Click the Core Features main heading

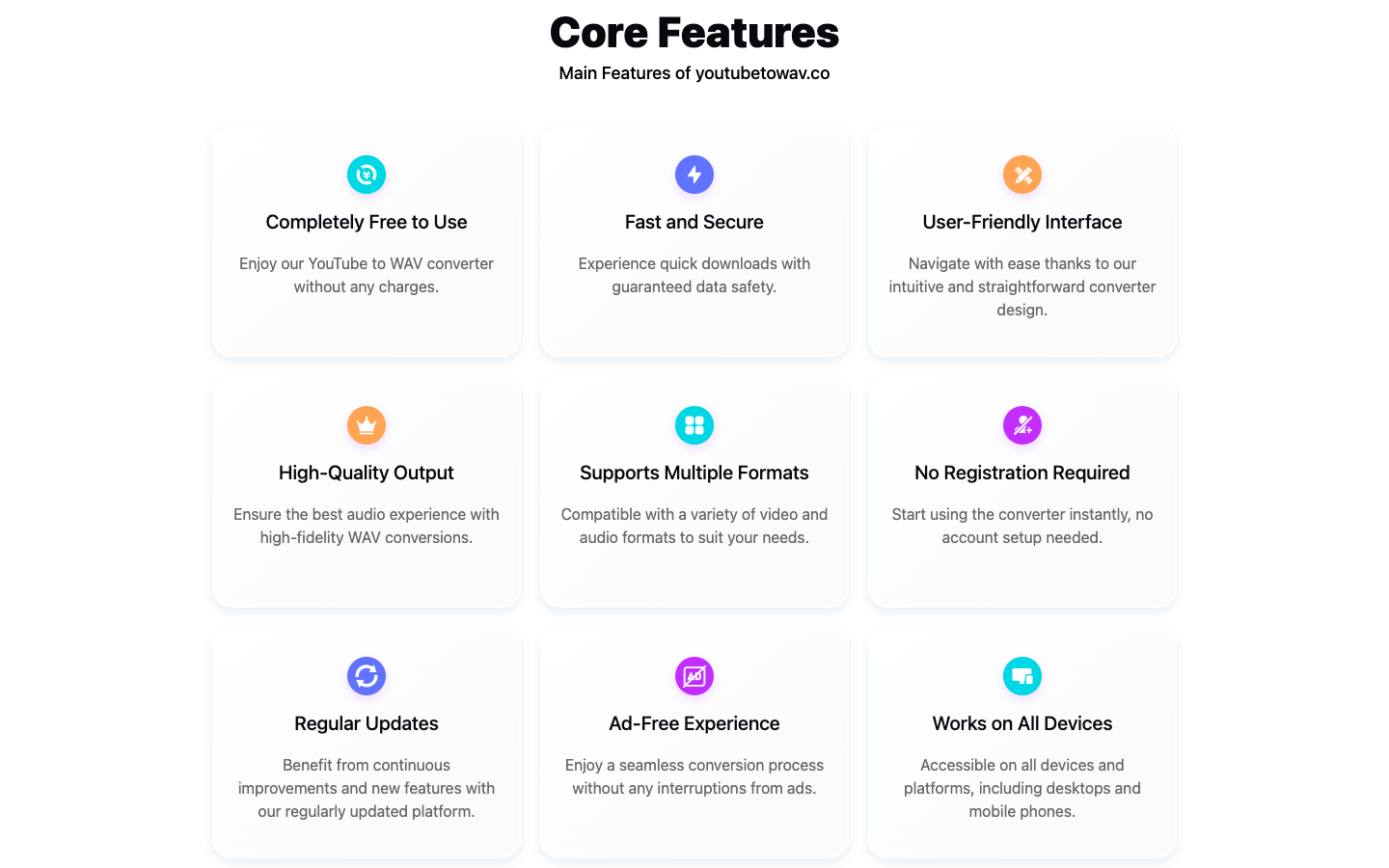(694, 33)
